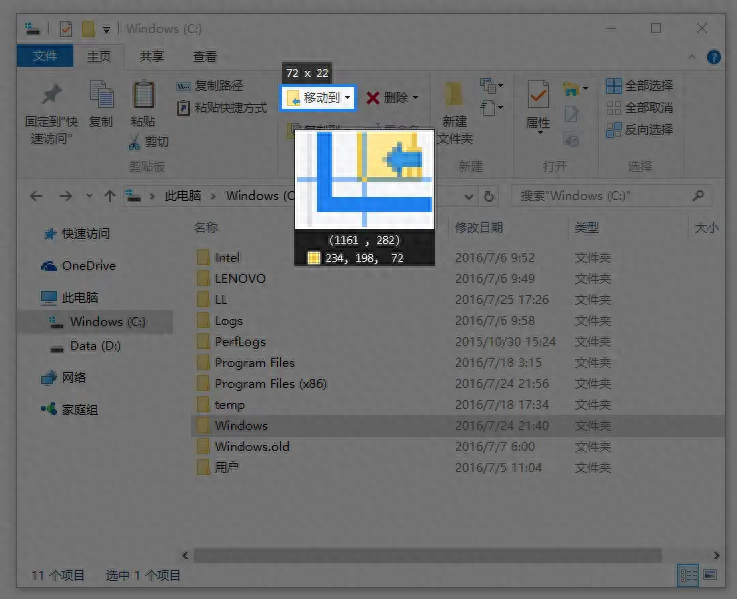
Task: Click the horizontal scrollbar track
Action: tap(428, 555)
